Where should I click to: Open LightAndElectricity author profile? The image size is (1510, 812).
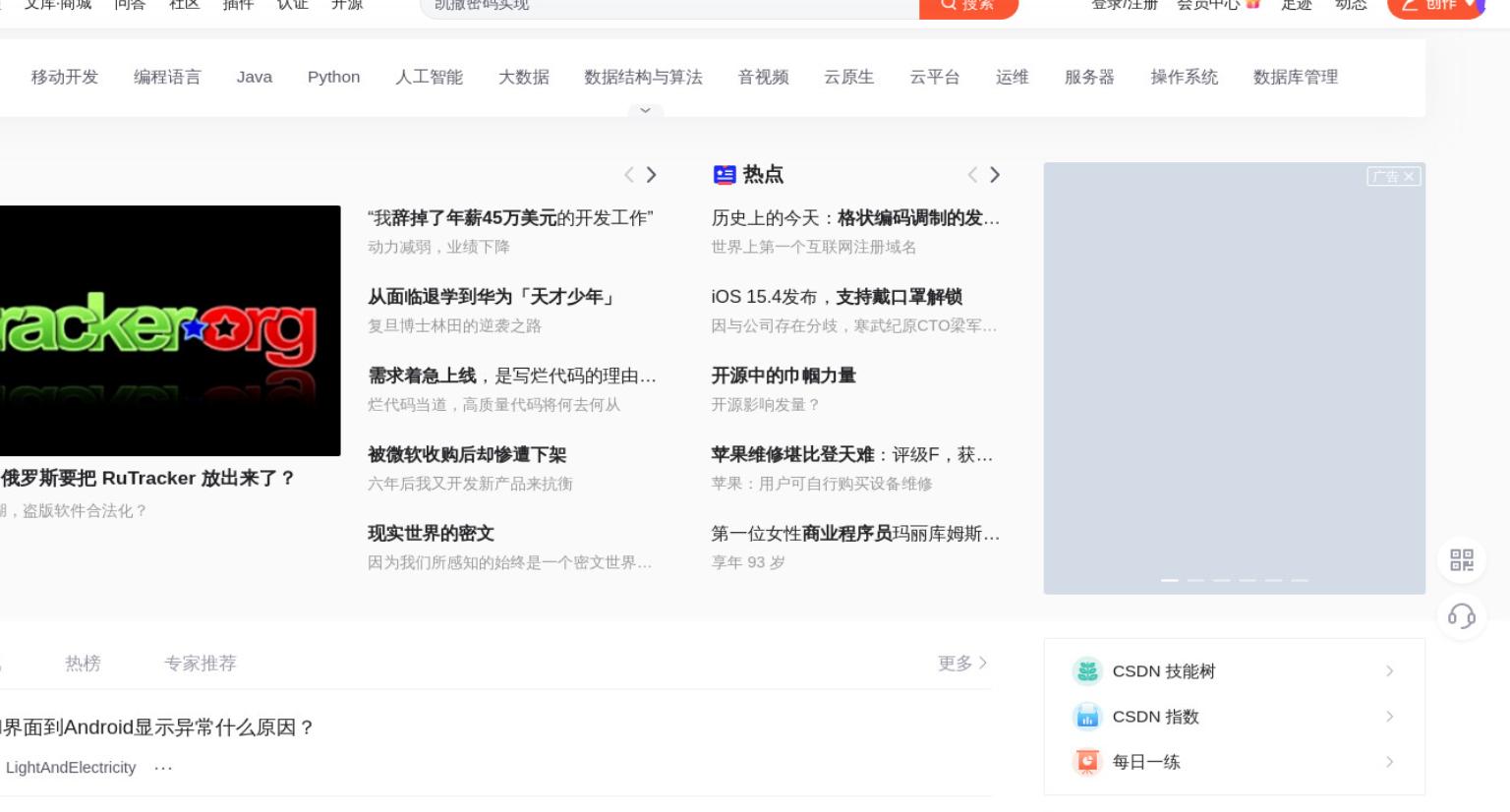[71, 768]
